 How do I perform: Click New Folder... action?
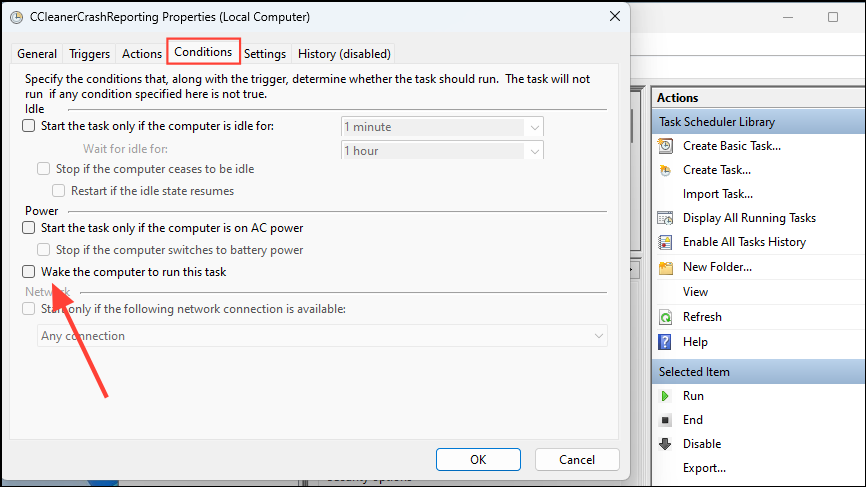(x=717, y=267)
